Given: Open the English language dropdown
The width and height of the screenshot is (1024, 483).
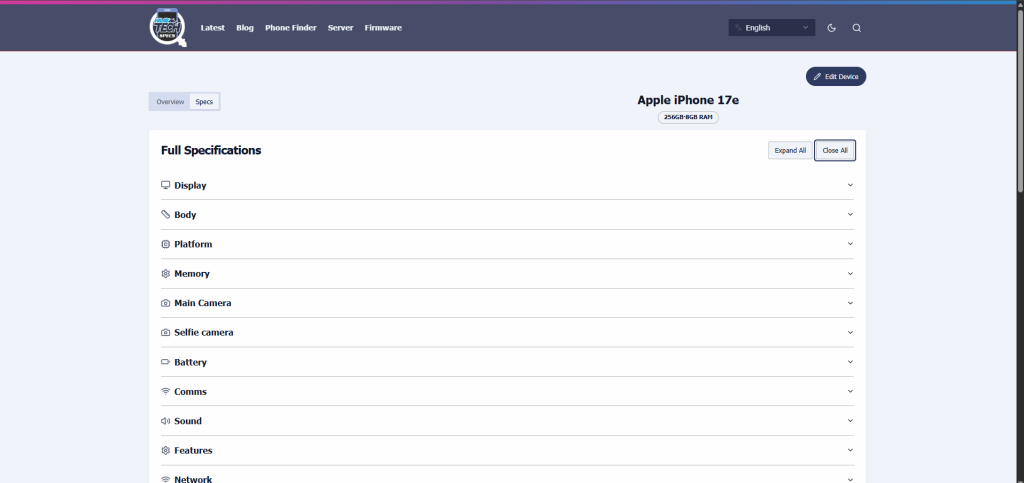Looking at the screenshot, I should [772, 27].
